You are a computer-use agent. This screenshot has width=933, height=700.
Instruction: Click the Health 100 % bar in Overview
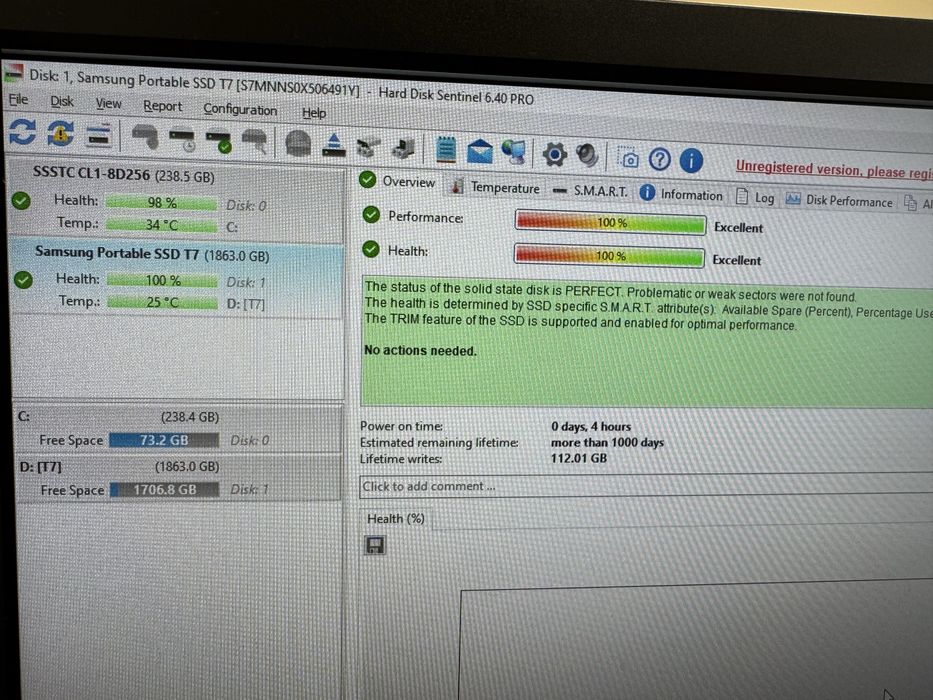[609, 256]
